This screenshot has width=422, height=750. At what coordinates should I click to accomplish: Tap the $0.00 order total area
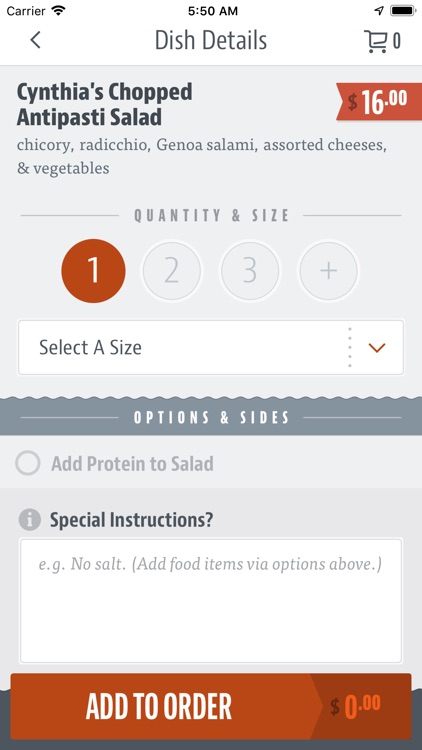coord(356,706)
